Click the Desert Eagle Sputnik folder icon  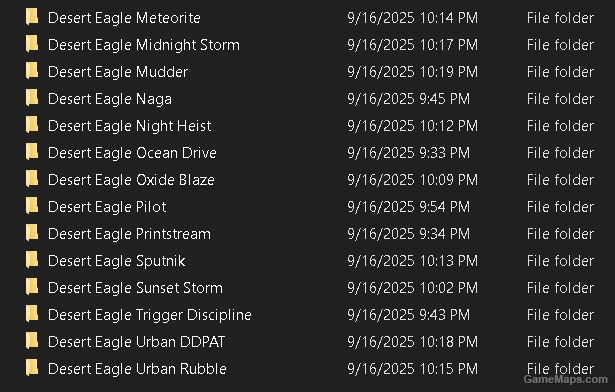(32, 260)
